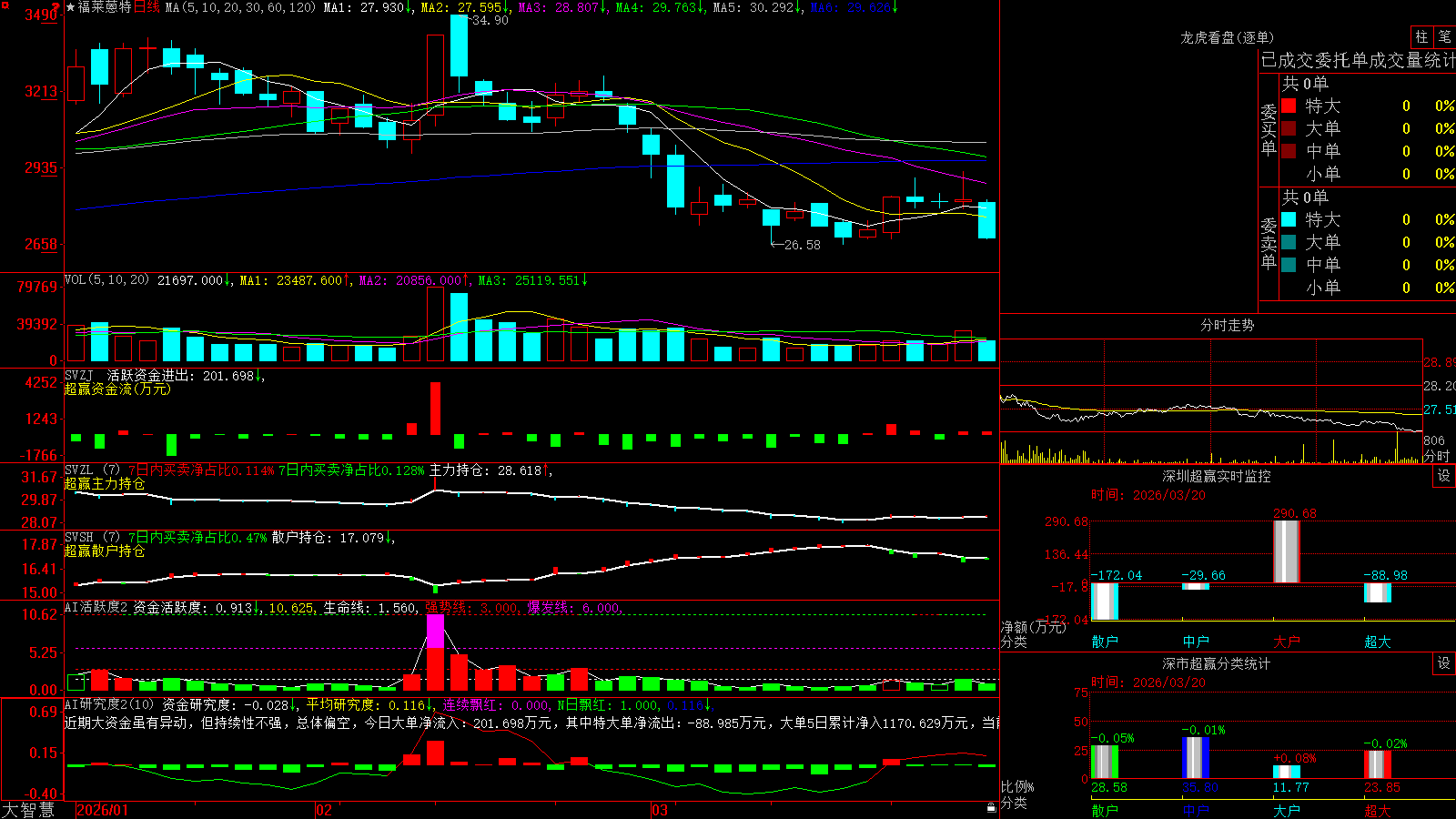Click the MA4: 29.763 value
Viewport: 1456px width, 819px height.
click(660, 7)
